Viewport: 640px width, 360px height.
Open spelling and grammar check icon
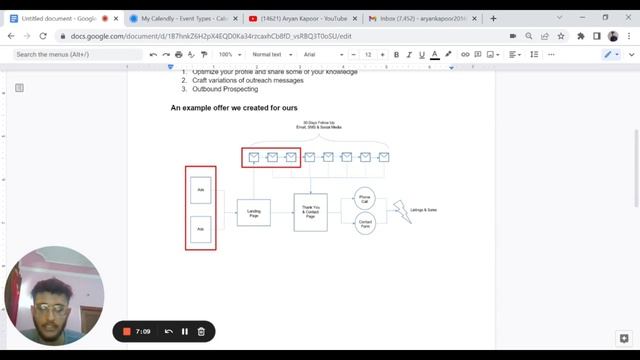[191, 55]
